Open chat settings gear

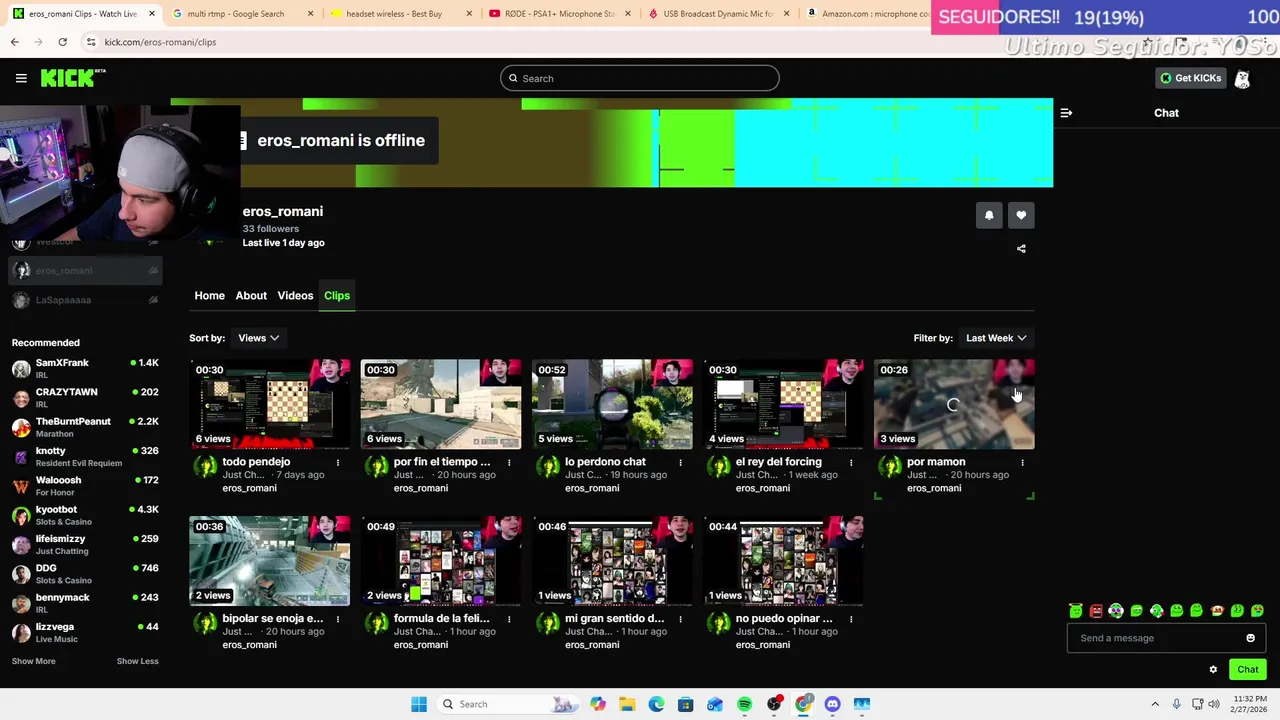(1213, 670)
